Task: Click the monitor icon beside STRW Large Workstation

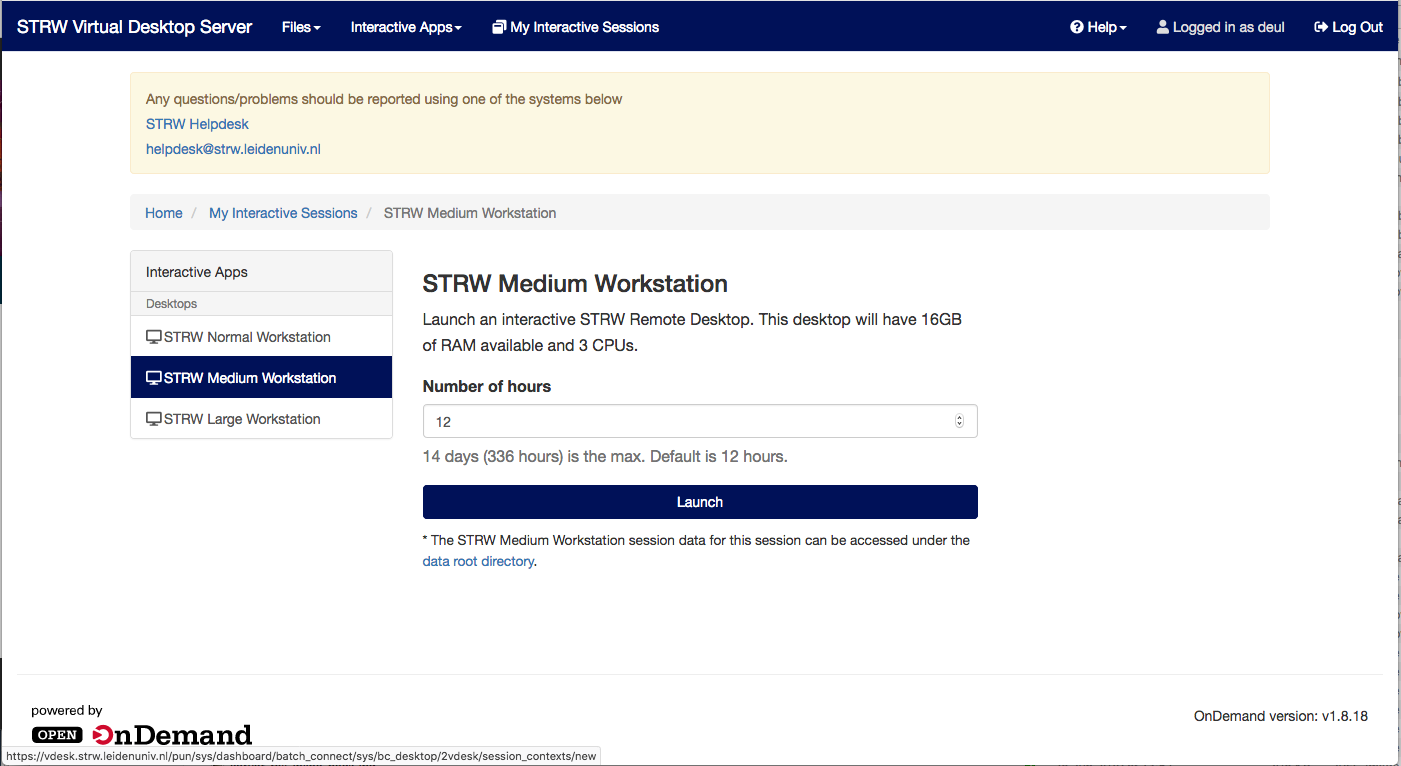Action: 154,419
